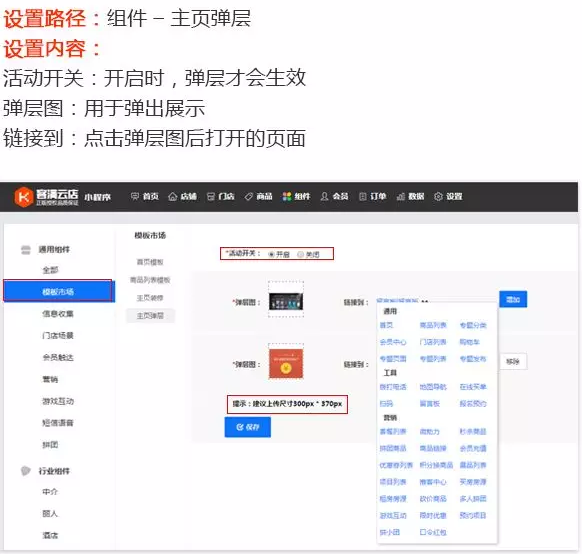Choose 限时优惠 in the link dropdown list
Viewport: 582px width, 554px height.
click(x=433, y=515)
